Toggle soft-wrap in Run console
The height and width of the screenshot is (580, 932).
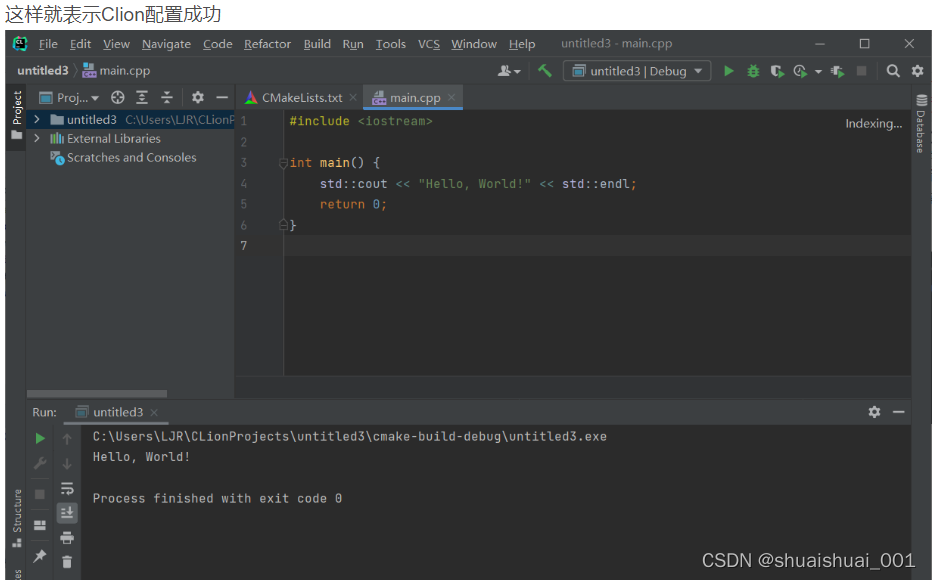[x=67, y=488]
